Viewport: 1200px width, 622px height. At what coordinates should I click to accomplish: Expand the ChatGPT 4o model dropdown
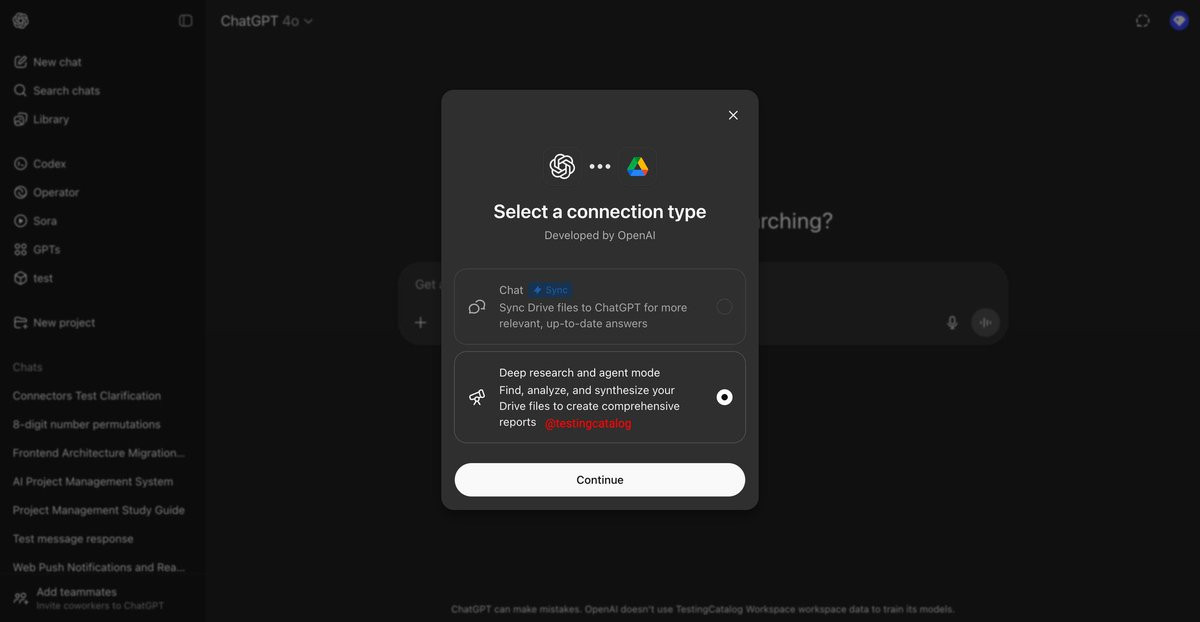pyautogui.click(x=266, y=21)
